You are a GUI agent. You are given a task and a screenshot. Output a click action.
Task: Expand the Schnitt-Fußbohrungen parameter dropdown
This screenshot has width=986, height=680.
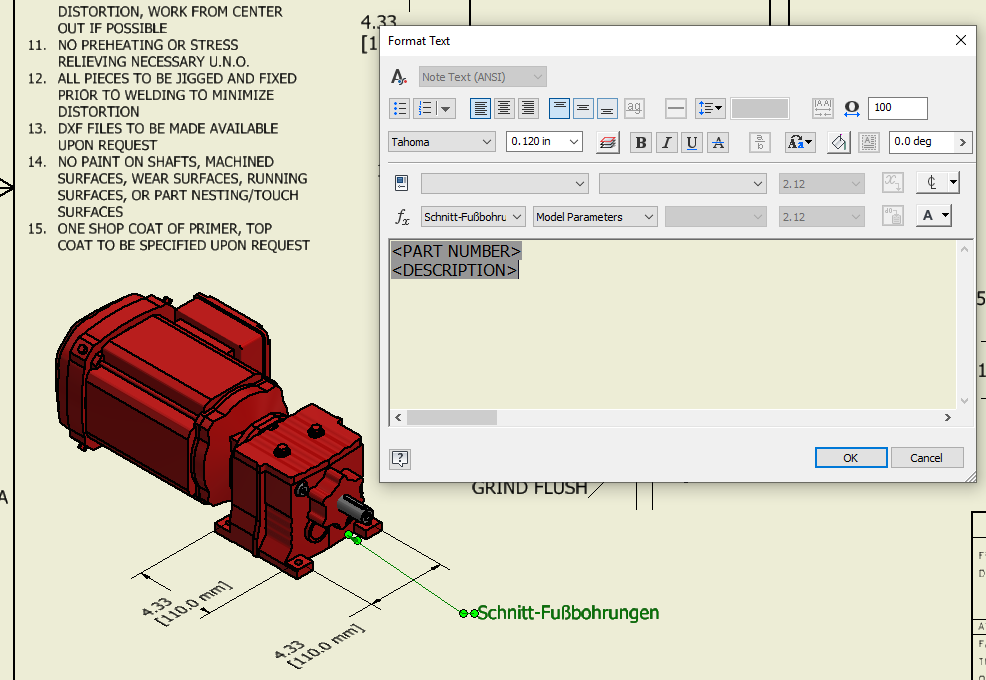(473, 216)
